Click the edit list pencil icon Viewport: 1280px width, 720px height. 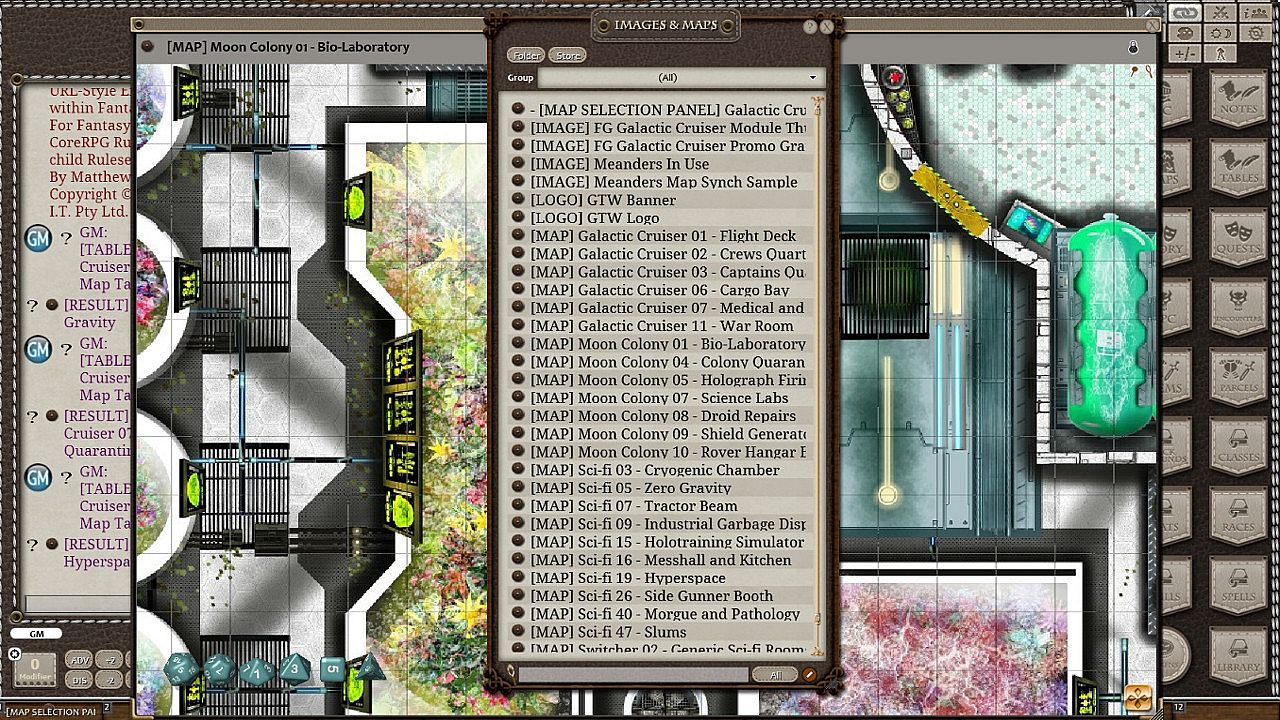point(809,675)
